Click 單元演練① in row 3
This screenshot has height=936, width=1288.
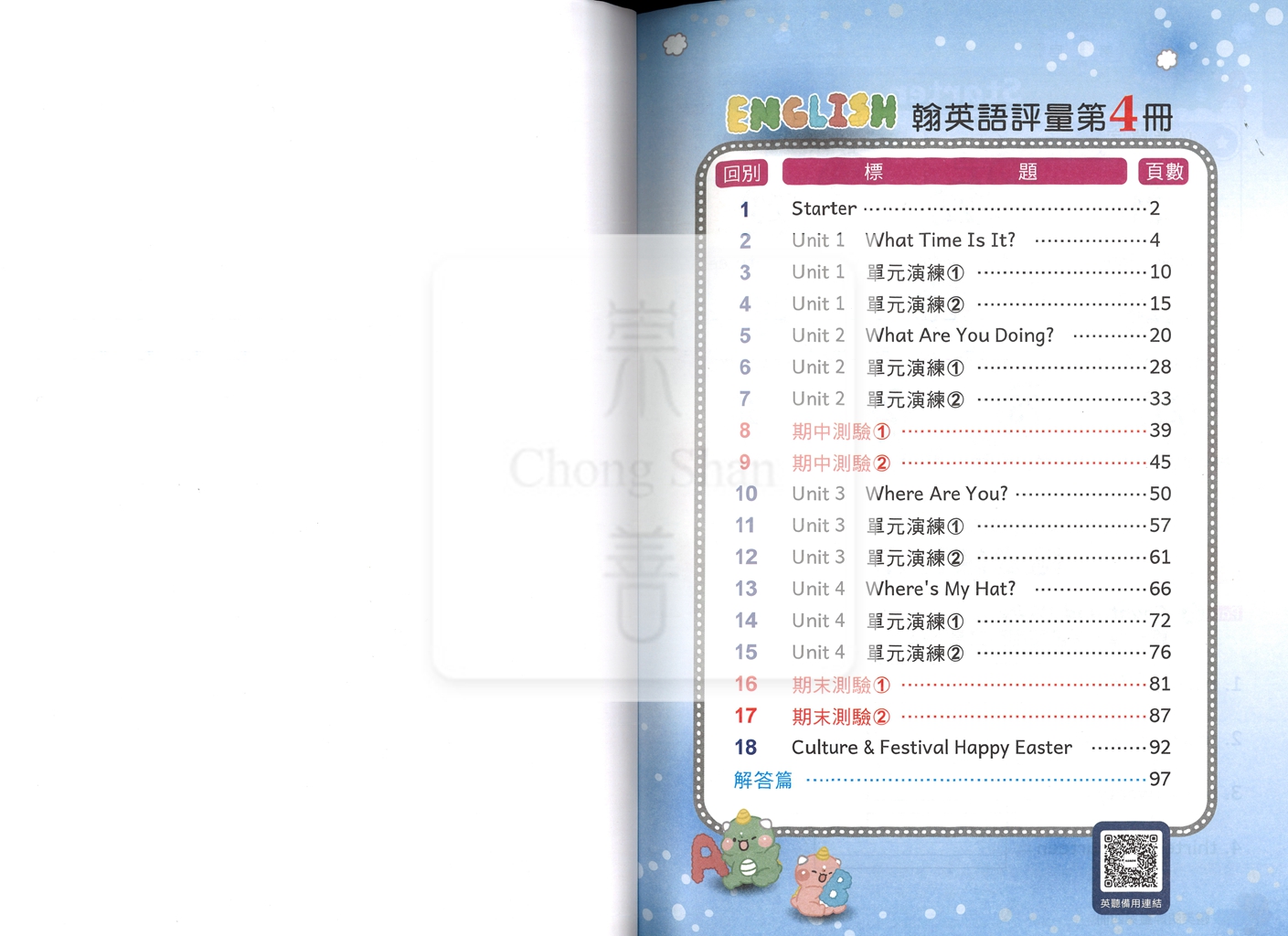(915, 272)
